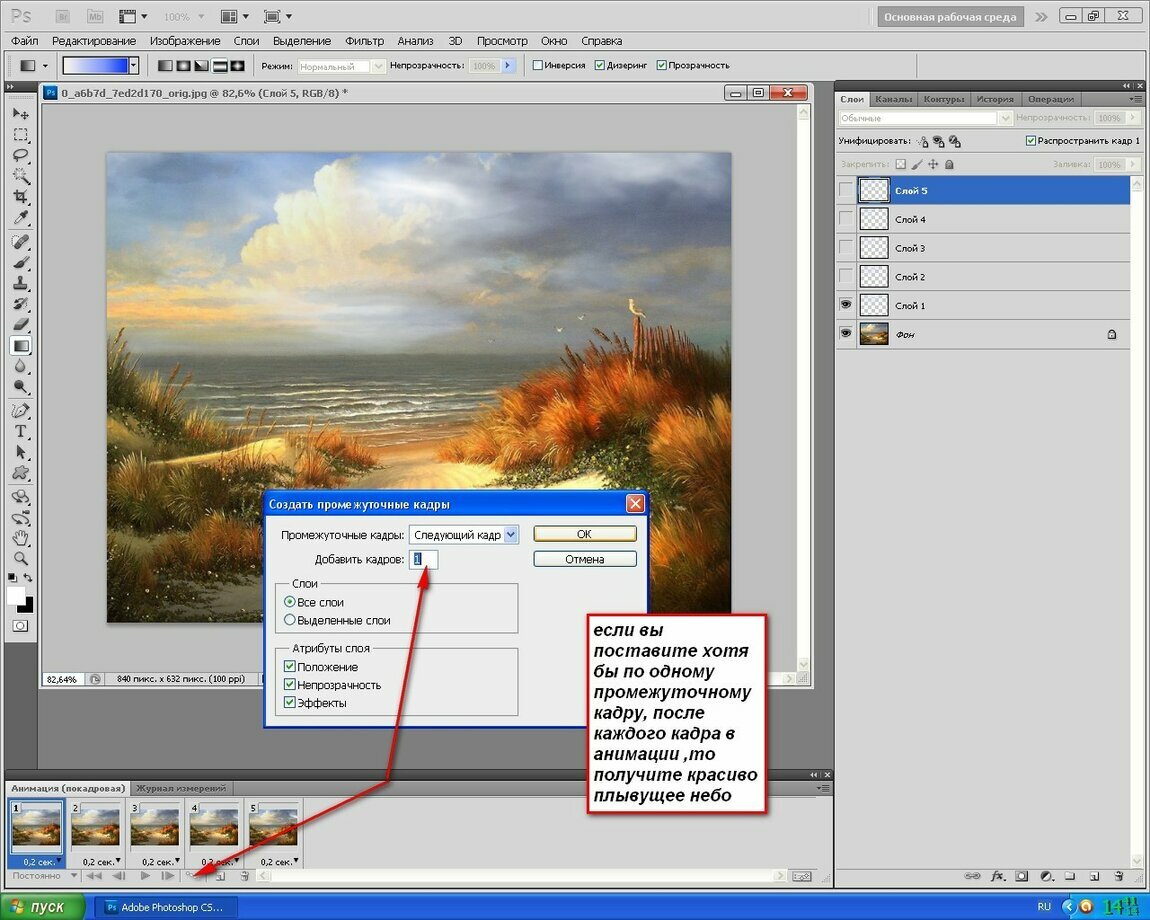Image resolution: width=1150 pixels, height=920 pixels.
Task: Choose diamond gradient style icon
Action: (x=238, y=66)
